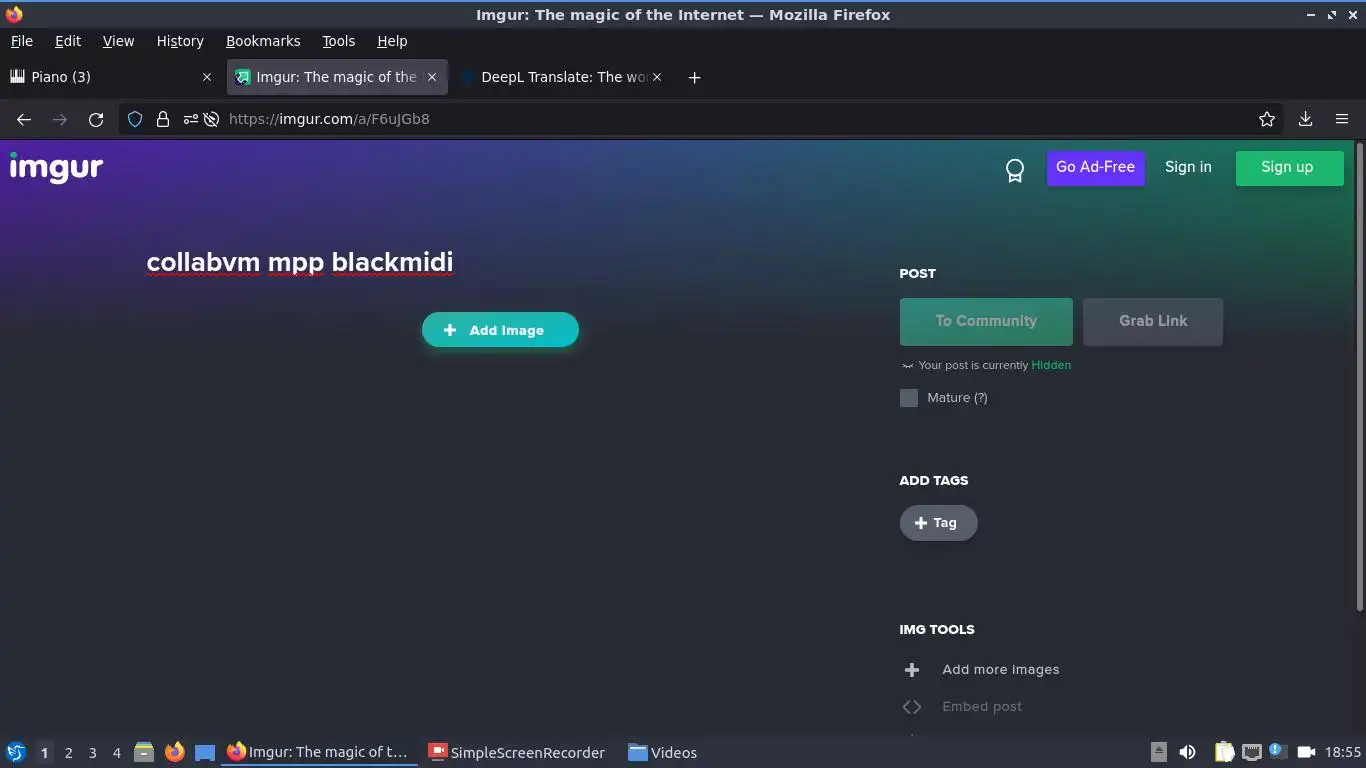
Task: Open the Videos window from taskbar
Action: click(662, 752)
